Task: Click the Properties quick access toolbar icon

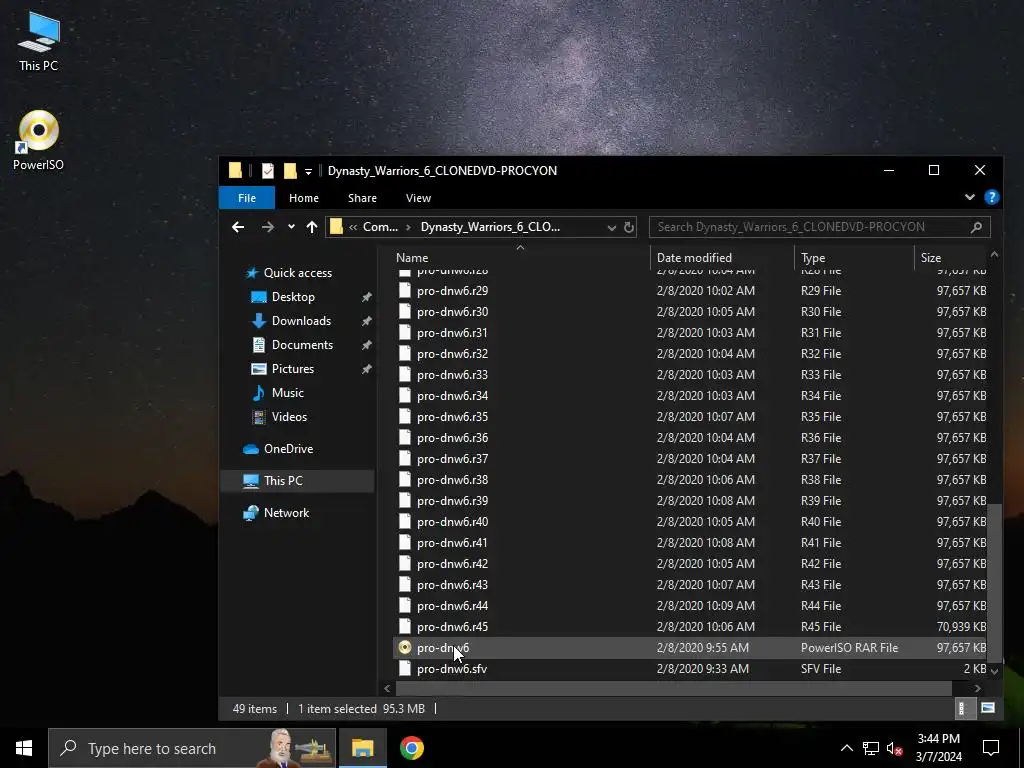Action: pos(268,170)
